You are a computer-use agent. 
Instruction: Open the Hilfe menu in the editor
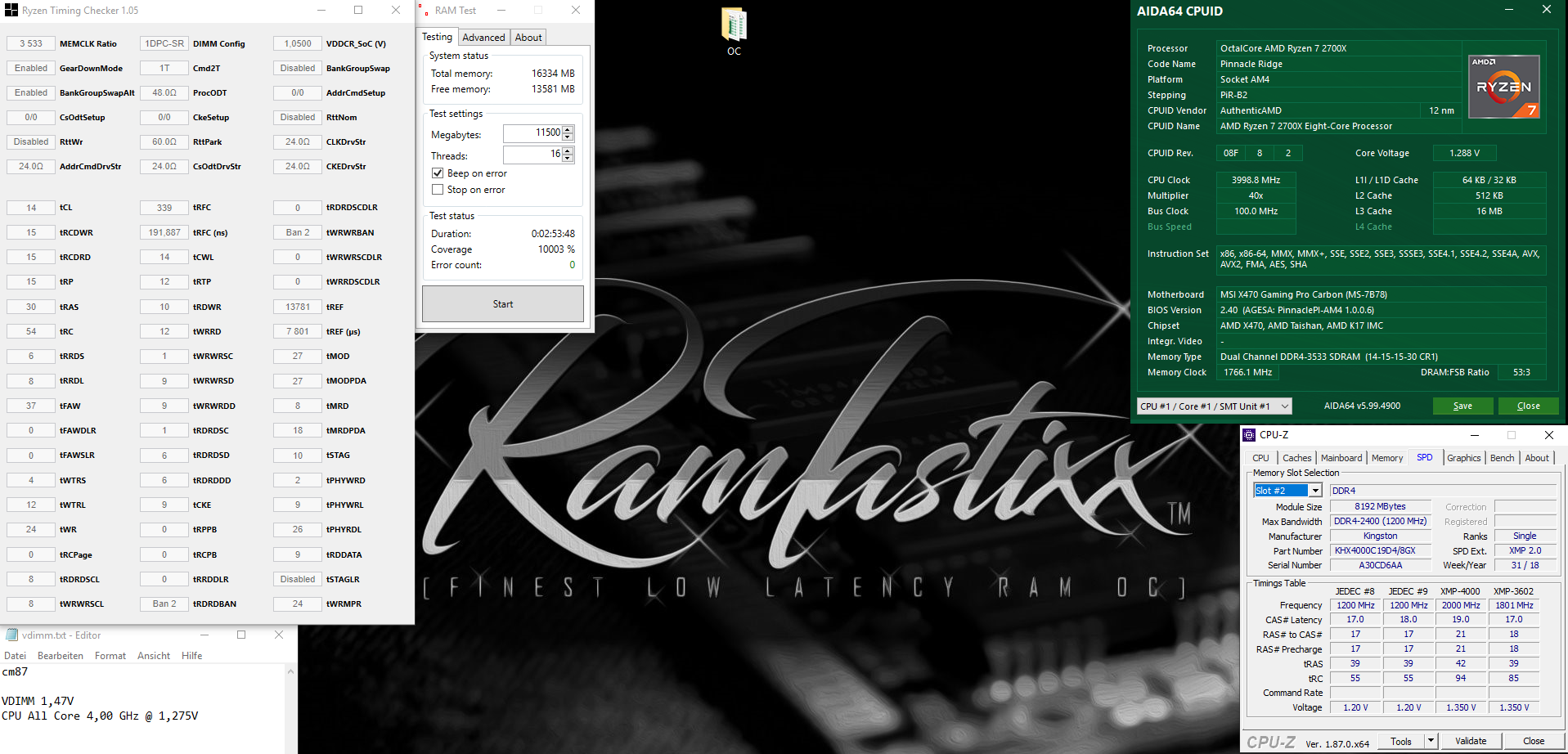pos(192,656)
